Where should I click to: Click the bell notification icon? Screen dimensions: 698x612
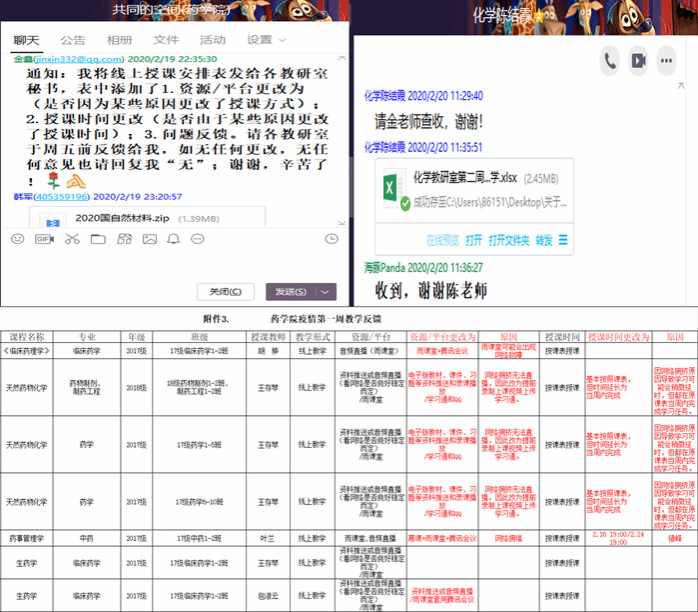click(174, 239)
